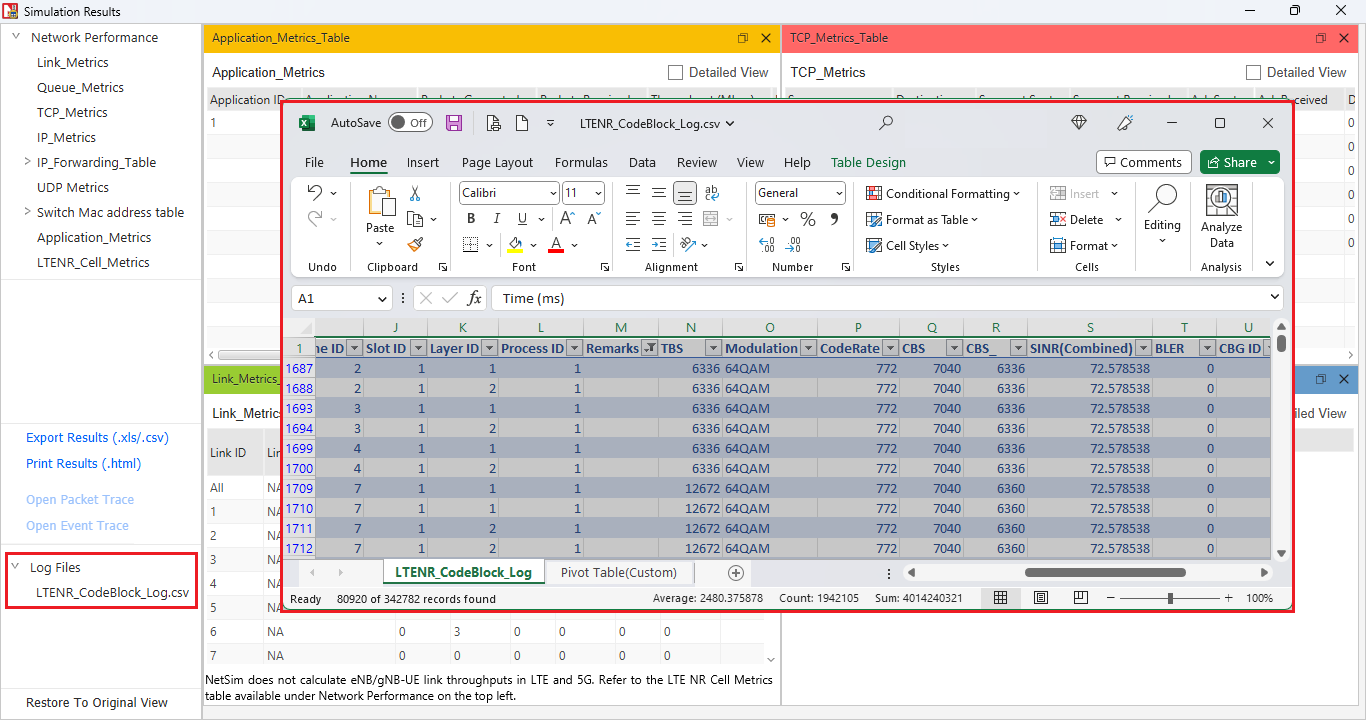
Task: Open the Table Design ribbon tab
Action: click(x=868, y=162)
